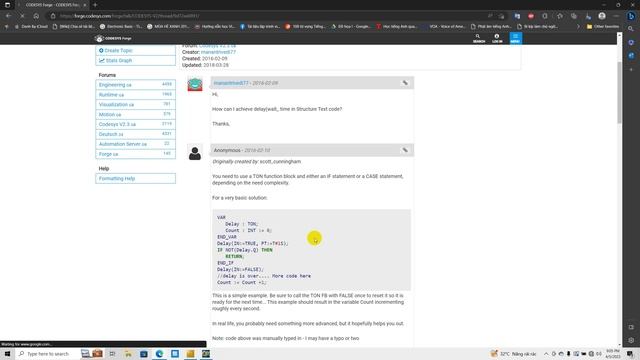Open the Automation Server forum in sidebar
The height and width of the screenshot is (360, 640).
[135, 144]
